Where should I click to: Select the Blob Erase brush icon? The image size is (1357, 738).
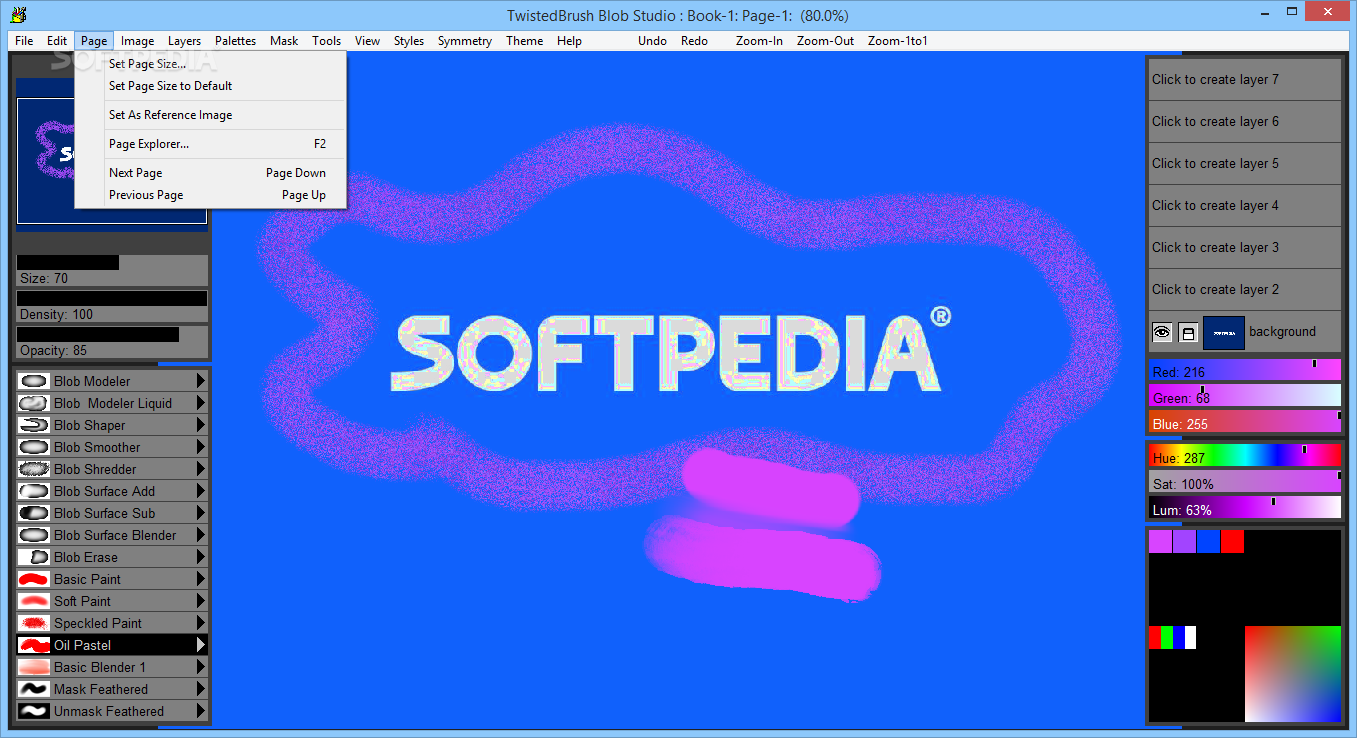[x=34, y=557]
